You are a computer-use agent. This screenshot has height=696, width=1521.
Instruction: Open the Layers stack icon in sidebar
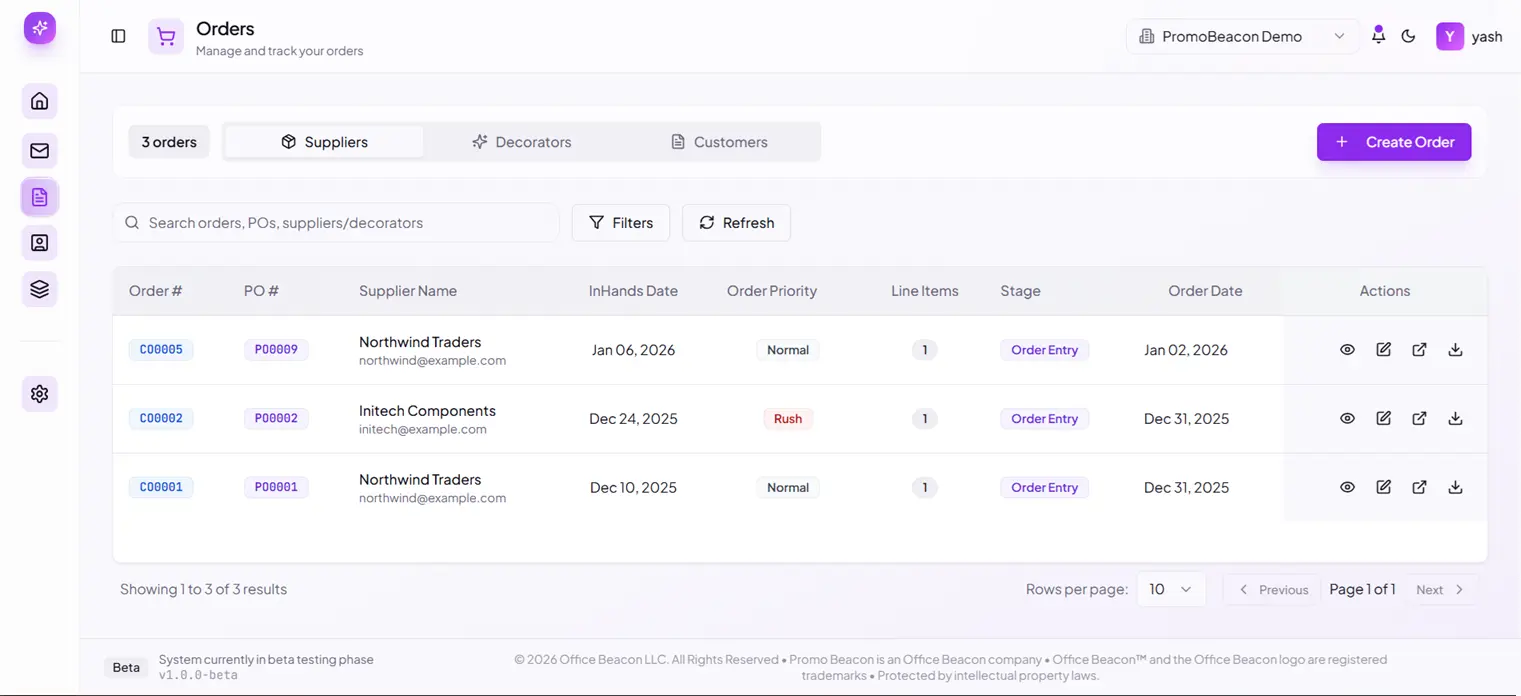pos(40,289)
